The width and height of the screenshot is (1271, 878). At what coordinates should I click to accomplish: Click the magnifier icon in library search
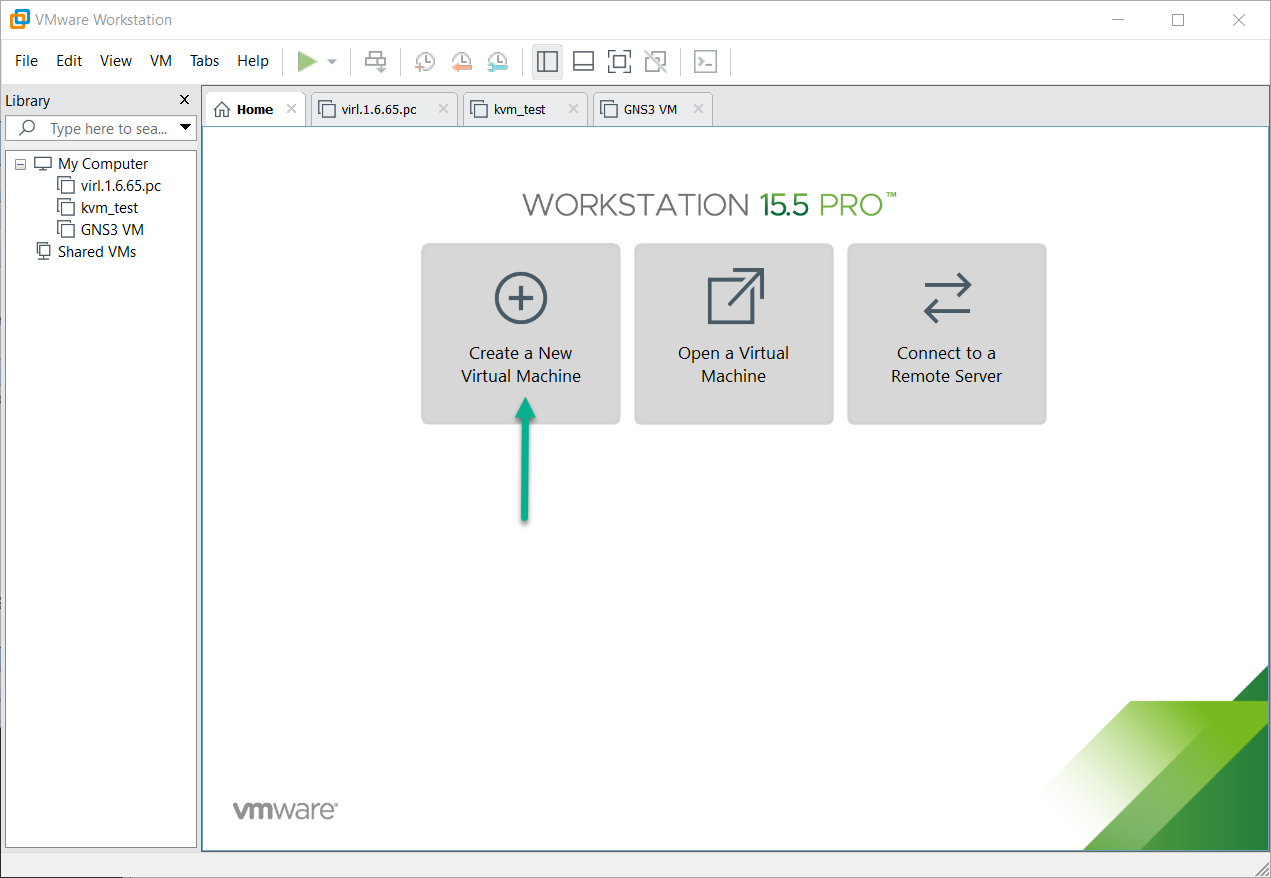coord(27,128)
